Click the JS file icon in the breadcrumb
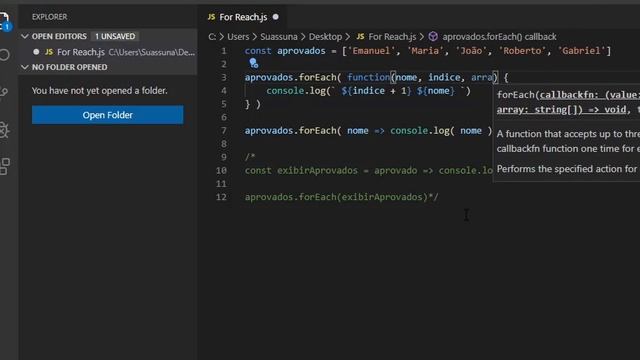Image resolution: width=640 pixels, height=360 pixels. pyautogui.click(x=360, y=36)
